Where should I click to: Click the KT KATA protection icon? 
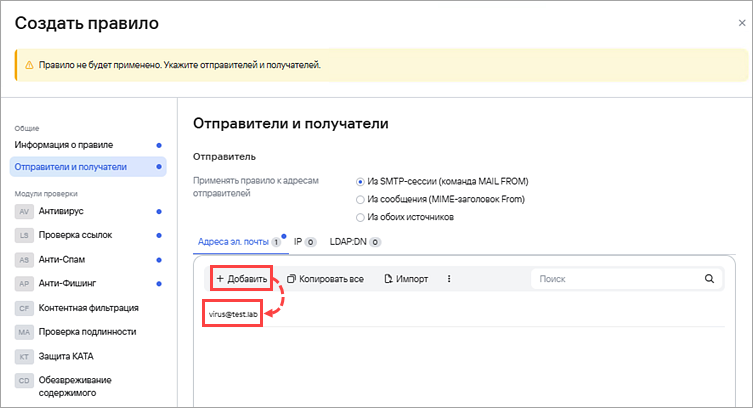coord(24,357)
